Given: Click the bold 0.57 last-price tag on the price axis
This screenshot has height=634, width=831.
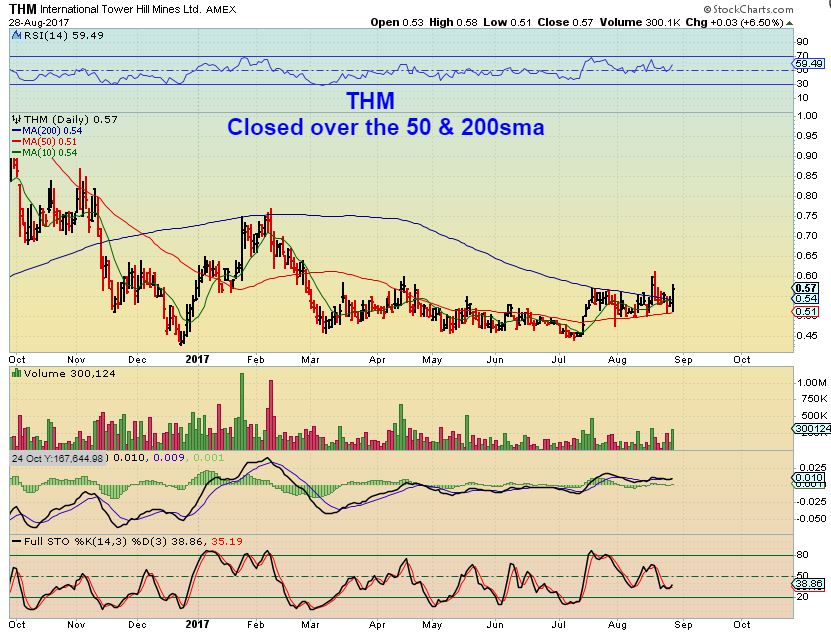Looking at the screenshot, I should click(x=806, y=288).
